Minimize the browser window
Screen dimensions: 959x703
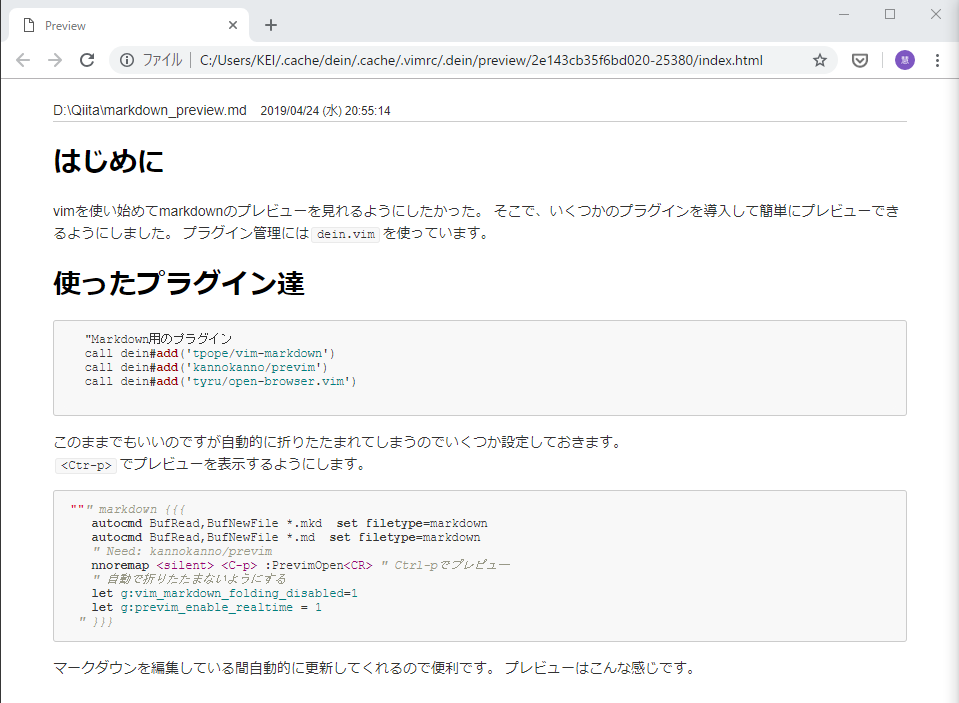(844, 14)
